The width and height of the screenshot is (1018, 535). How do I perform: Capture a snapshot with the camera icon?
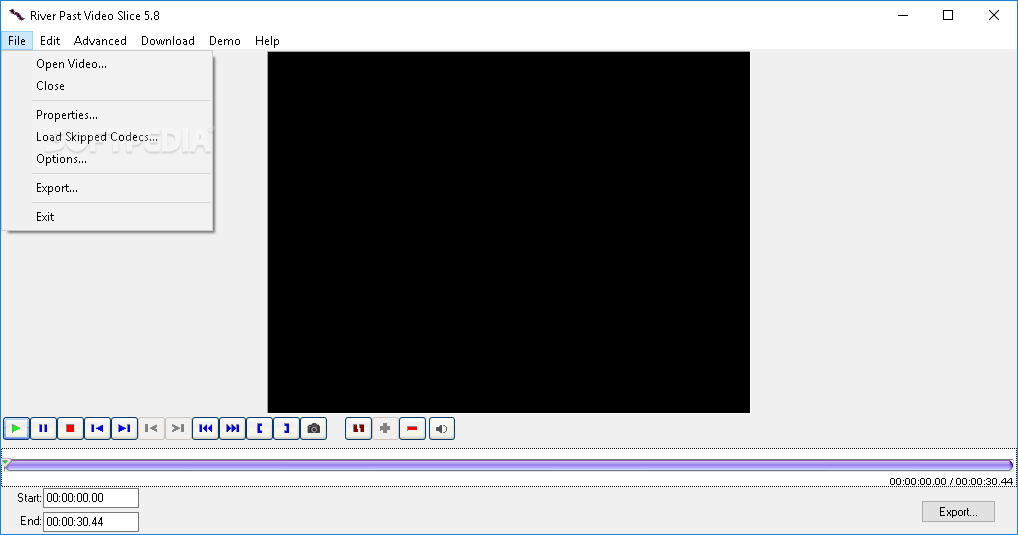pos(314,429)
